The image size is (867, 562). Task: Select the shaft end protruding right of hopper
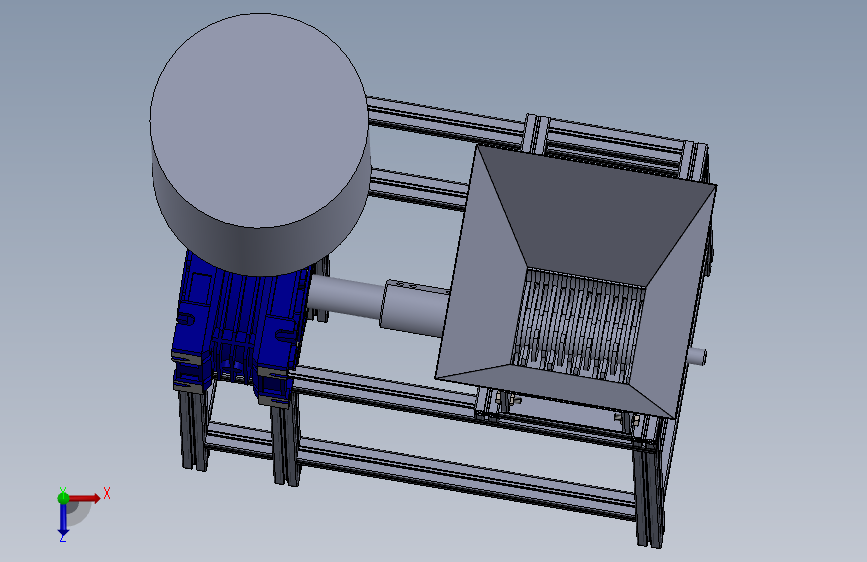click(697, 356)
